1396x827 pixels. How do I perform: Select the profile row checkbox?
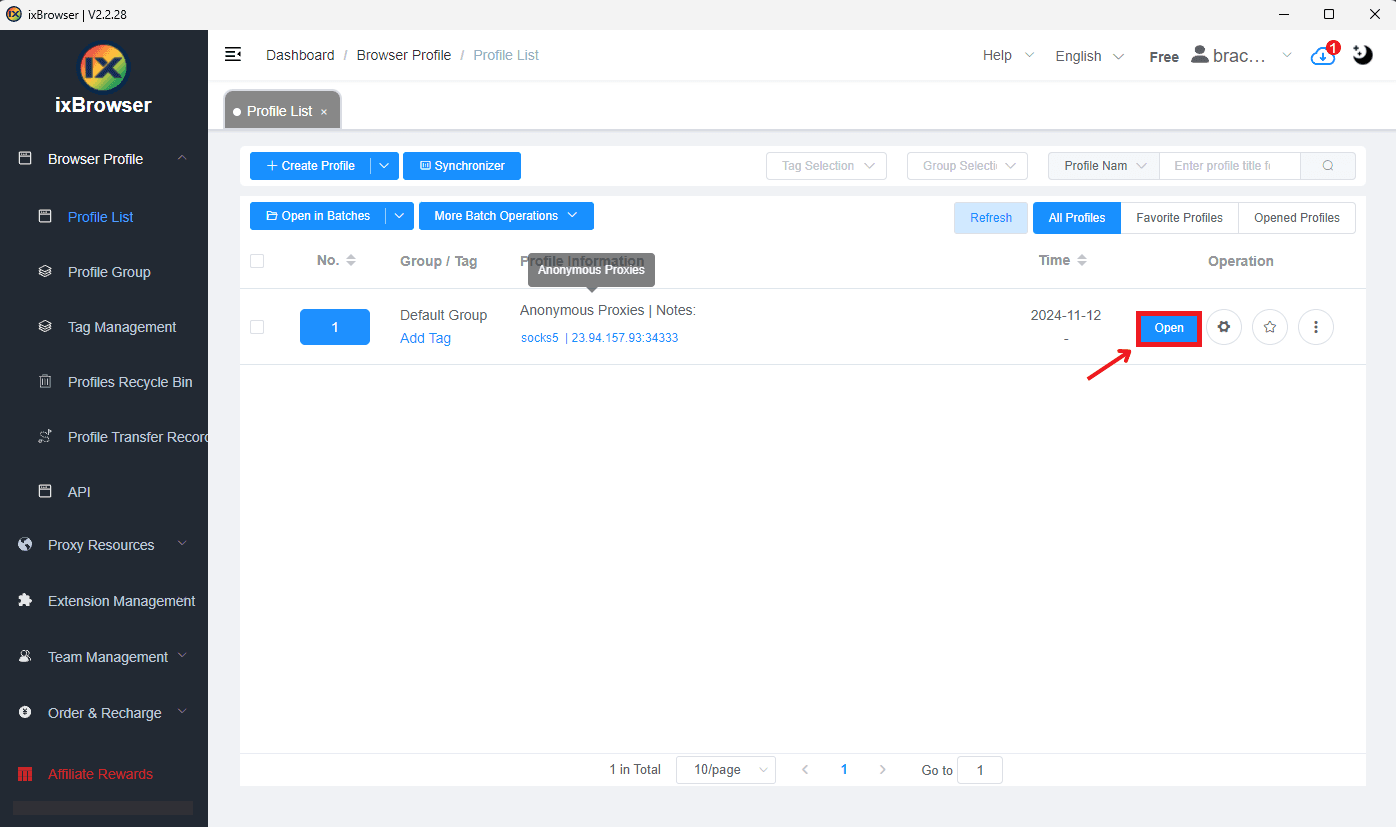(257, 327)
